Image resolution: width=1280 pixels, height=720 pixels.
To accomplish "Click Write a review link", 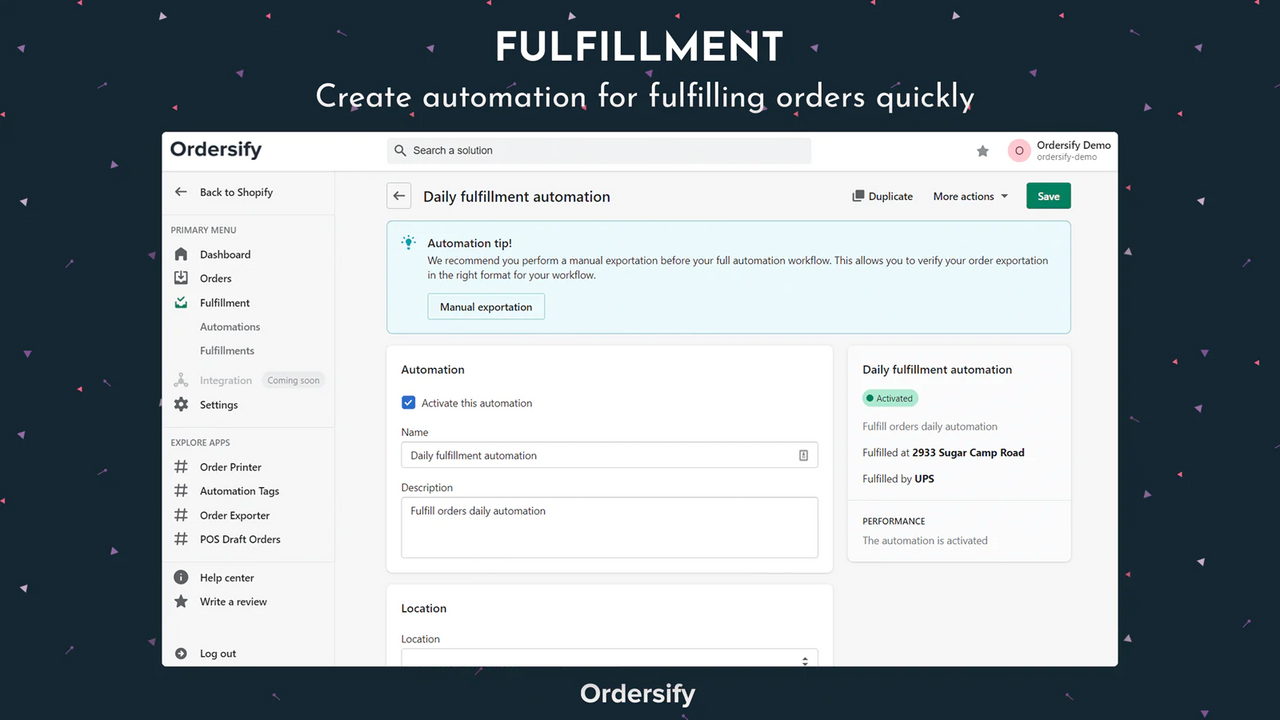I will (x=233, y=601).
